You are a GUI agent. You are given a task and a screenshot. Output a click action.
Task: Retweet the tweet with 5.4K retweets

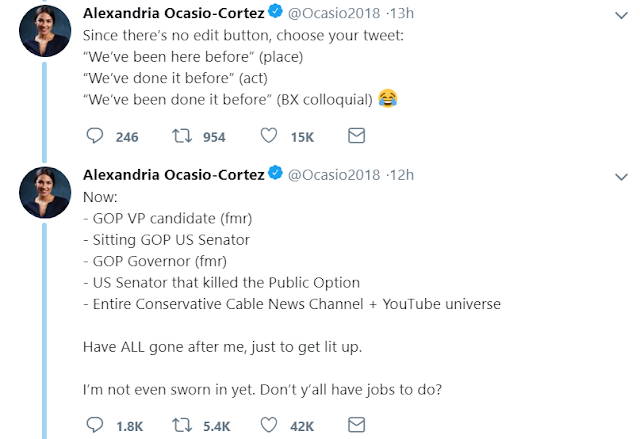tap(184, 425)
